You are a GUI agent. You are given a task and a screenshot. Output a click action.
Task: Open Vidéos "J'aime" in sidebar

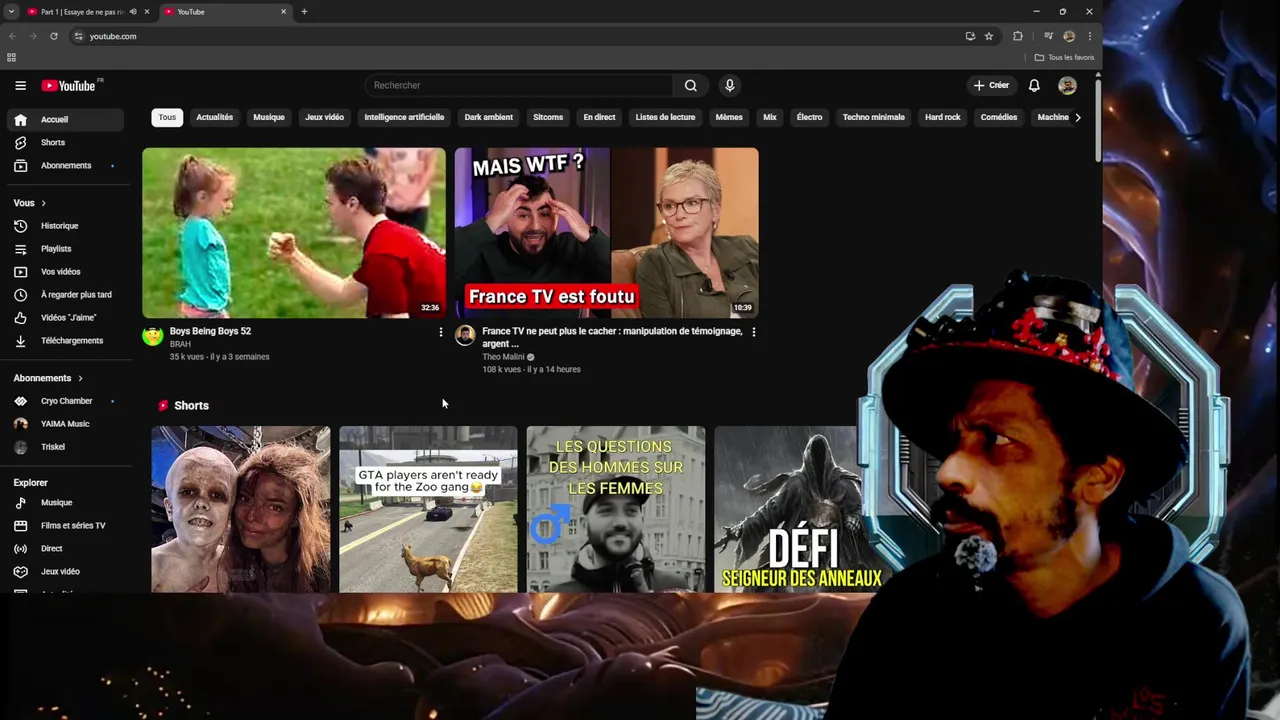click(x=66, y=318)
